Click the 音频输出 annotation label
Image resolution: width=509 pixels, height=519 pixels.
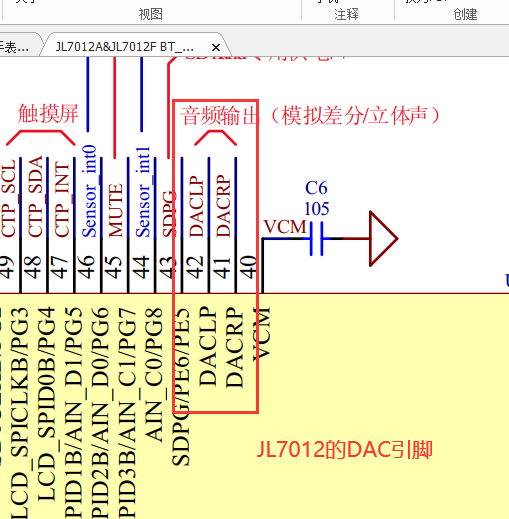tap(220, 116)
